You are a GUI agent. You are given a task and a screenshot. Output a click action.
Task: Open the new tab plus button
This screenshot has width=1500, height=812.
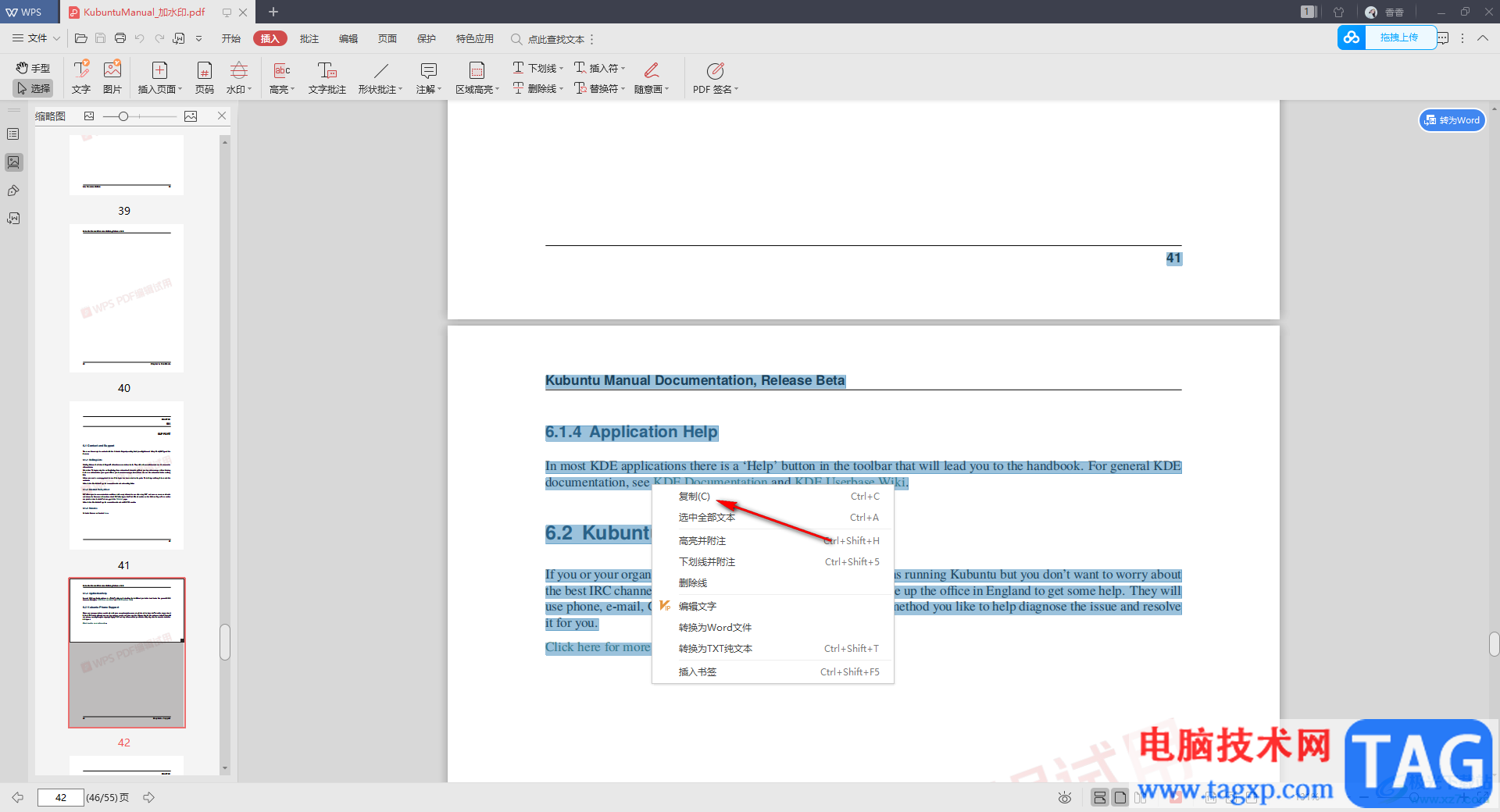pyautogui.click(x=273, y=12)
